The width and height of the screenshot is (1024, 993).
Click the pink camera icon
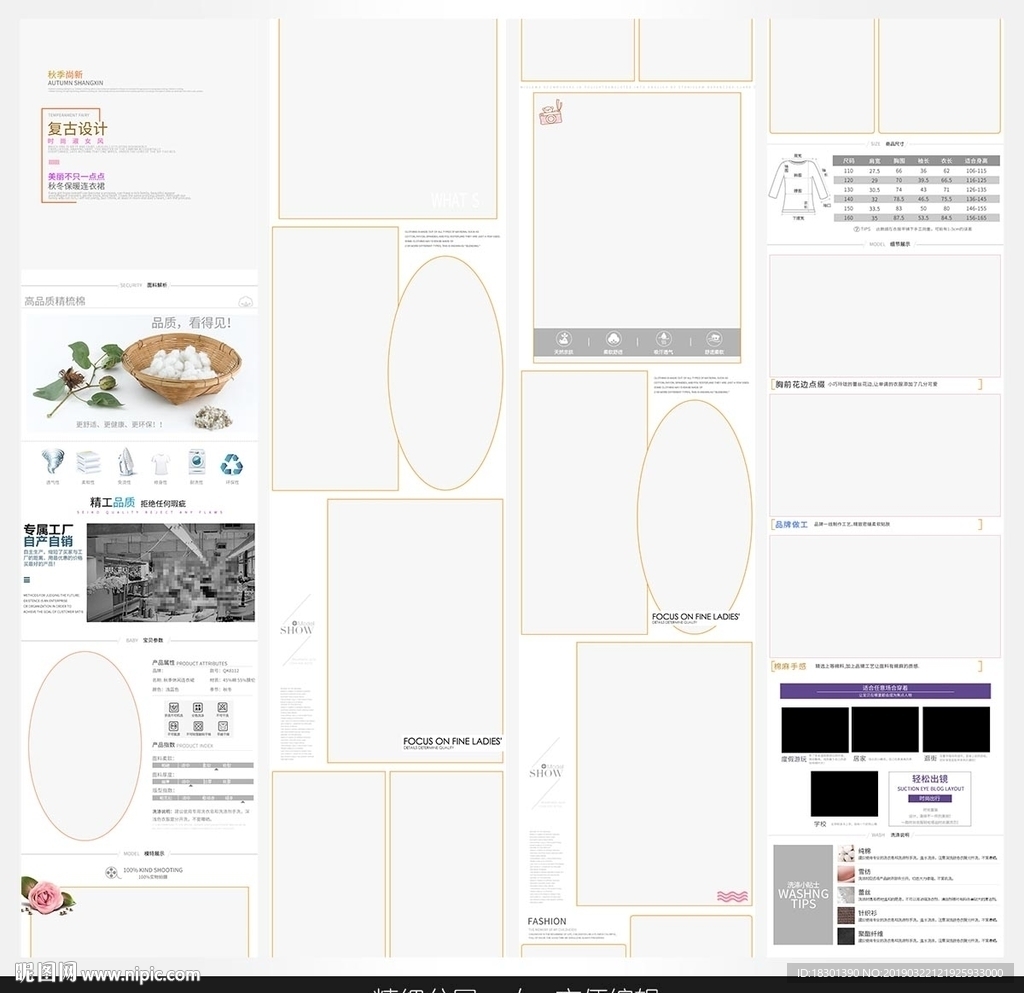550,115
